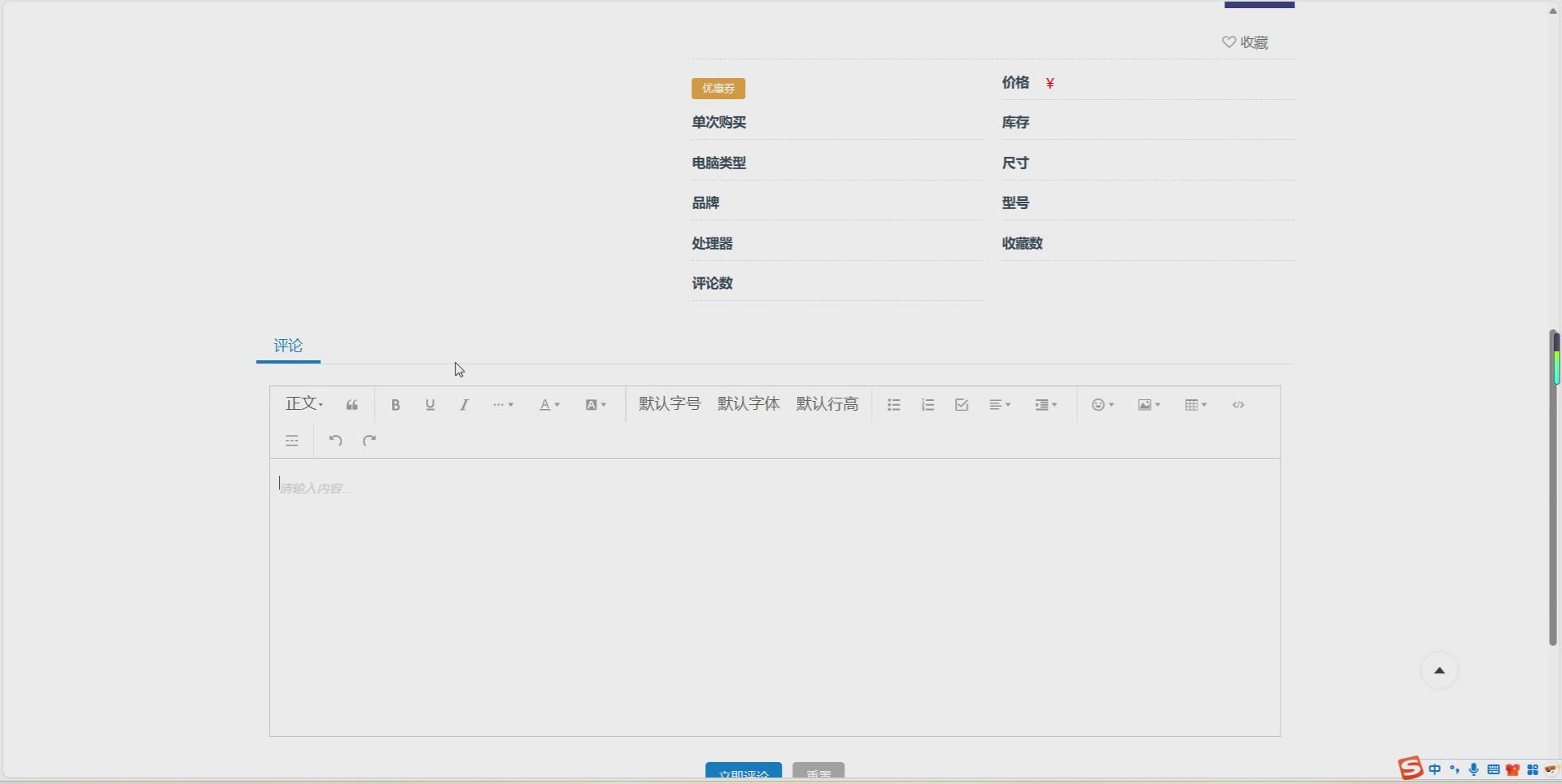Image resolution: width=1562 pixels, height=784 pixels.
Task: Click the voice input microphone icon
Action: tap(1474, 769)
